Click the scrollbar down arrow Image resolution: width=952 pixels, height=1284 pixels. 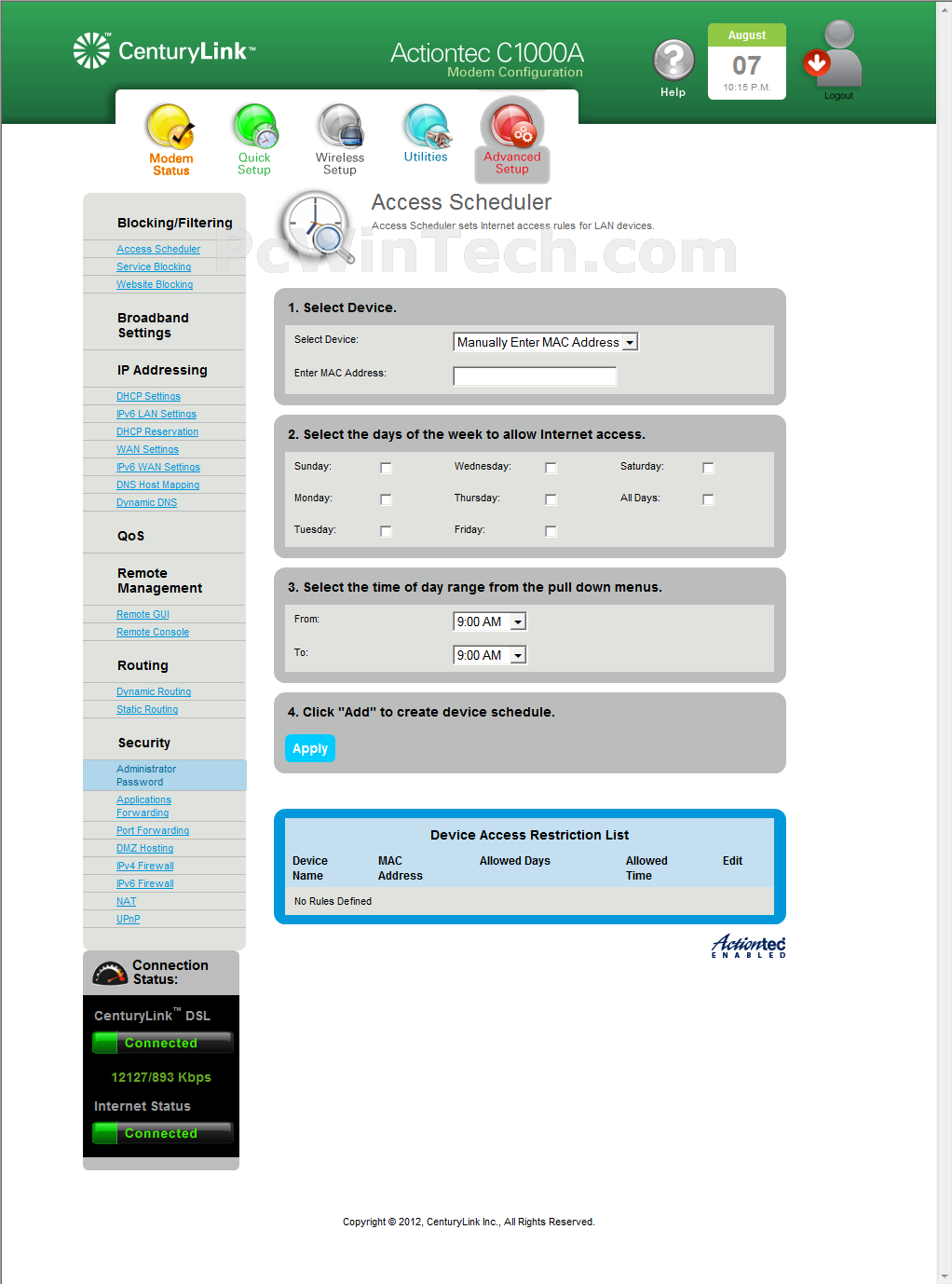coord(945,1276)
